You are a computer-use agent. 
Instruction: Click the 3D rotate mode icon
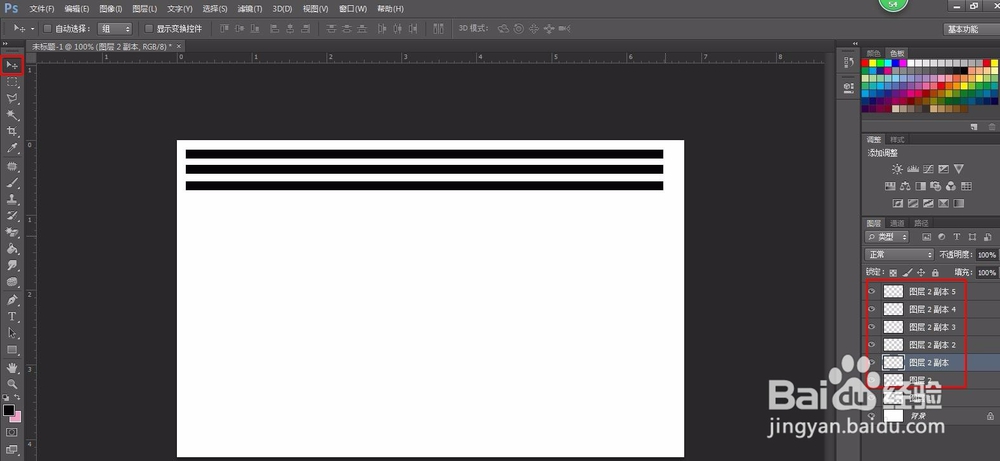tap(504, 29)
